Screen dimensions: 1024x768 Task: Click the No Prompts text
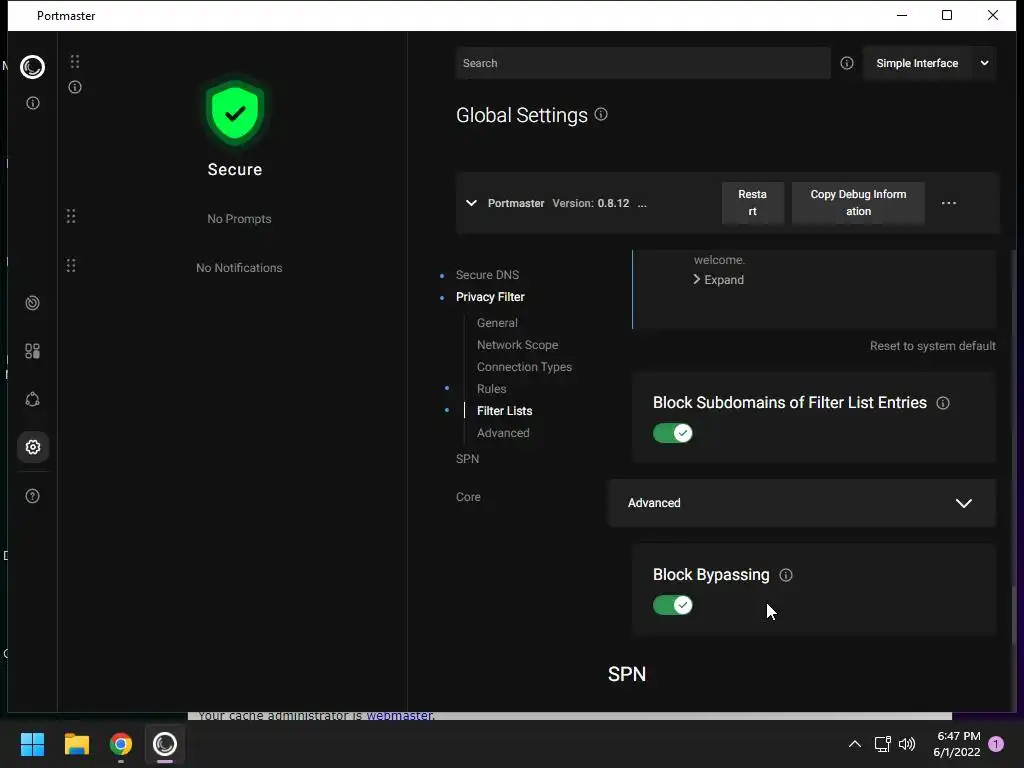pyautogui.click(x=239, y=219)
